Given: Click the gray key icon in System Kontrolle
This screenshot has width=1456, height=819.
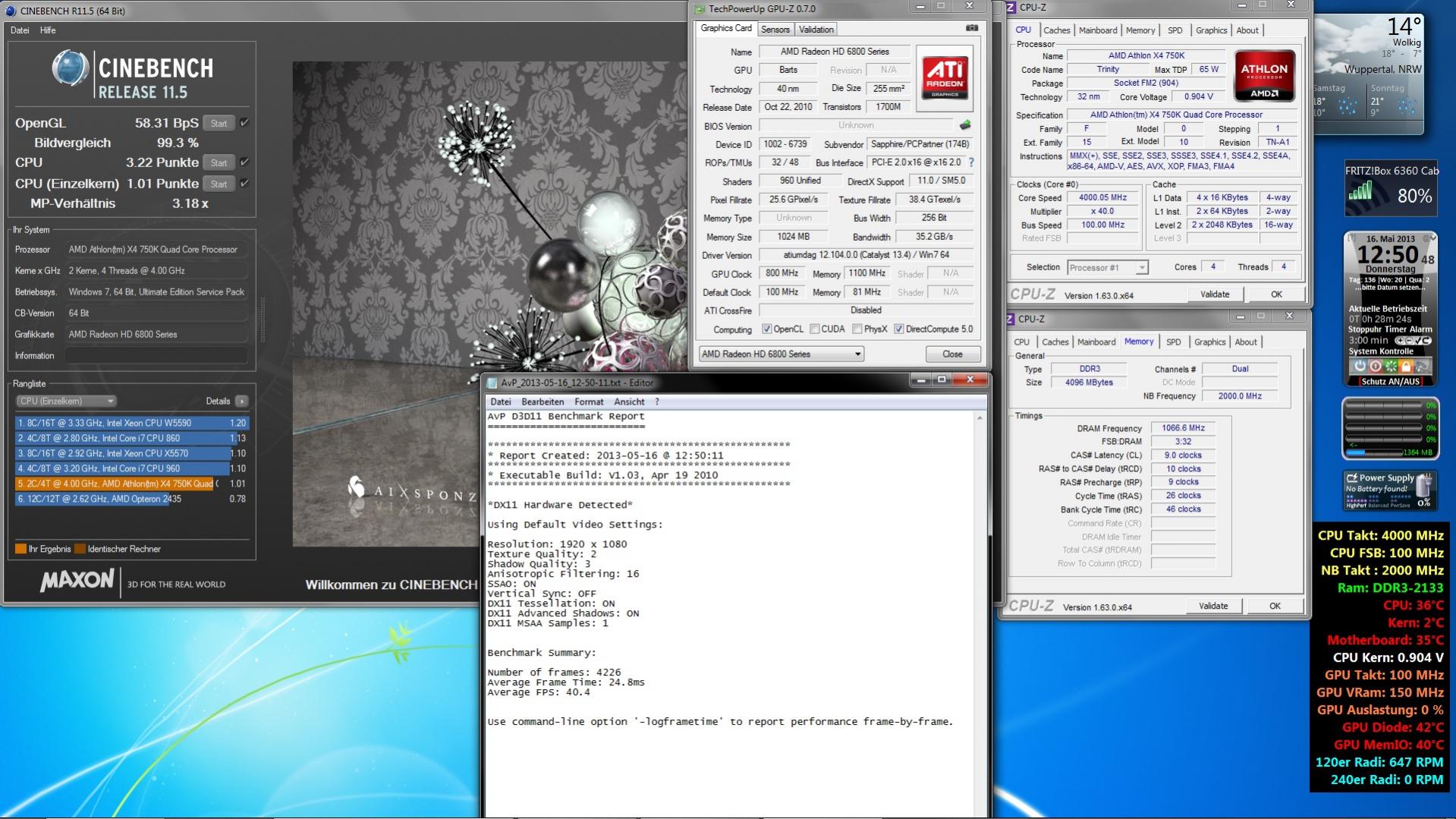Looking at the screenshot, I should pos(1422,366).
